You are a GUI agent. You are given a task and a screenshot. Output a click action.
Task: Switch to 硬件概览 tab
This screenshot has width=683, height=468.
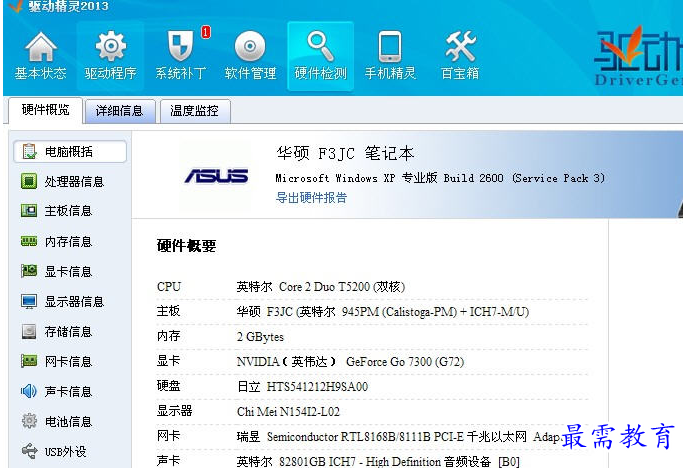pos(45,110)
